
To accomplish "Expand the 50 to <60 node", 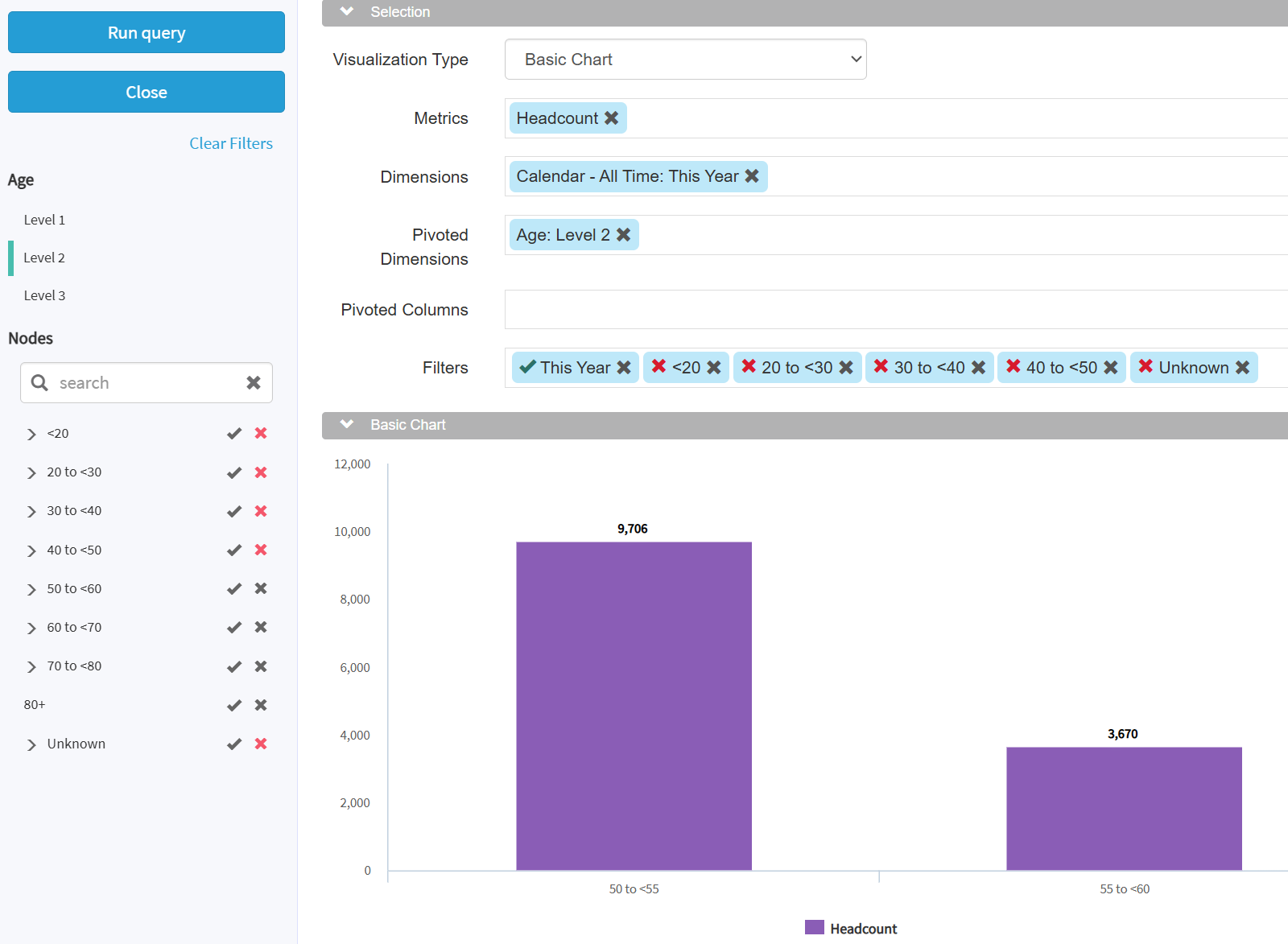I will click(x=31, y=590).
